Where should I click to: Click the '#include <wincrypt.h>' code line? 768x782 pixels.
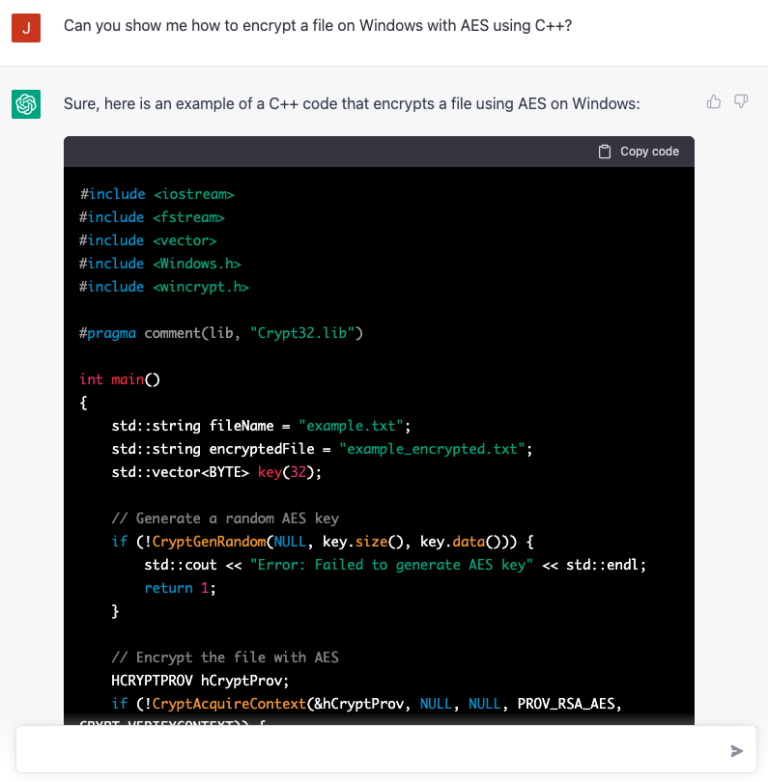point(164,286)
